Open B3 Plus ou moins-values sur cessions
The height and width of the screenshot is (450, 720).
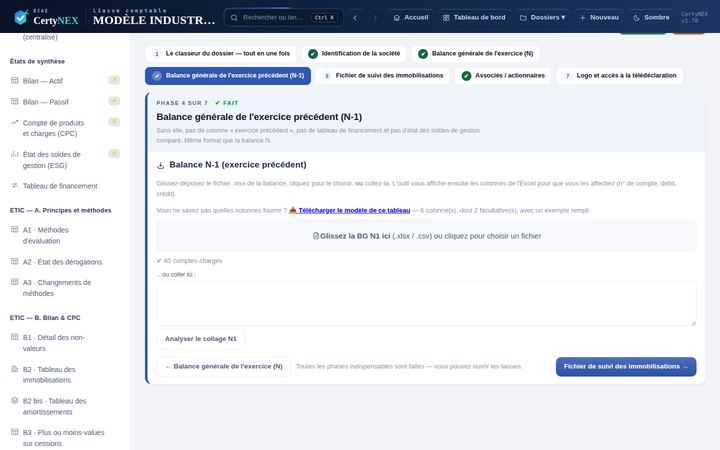(x=63, y=438)
